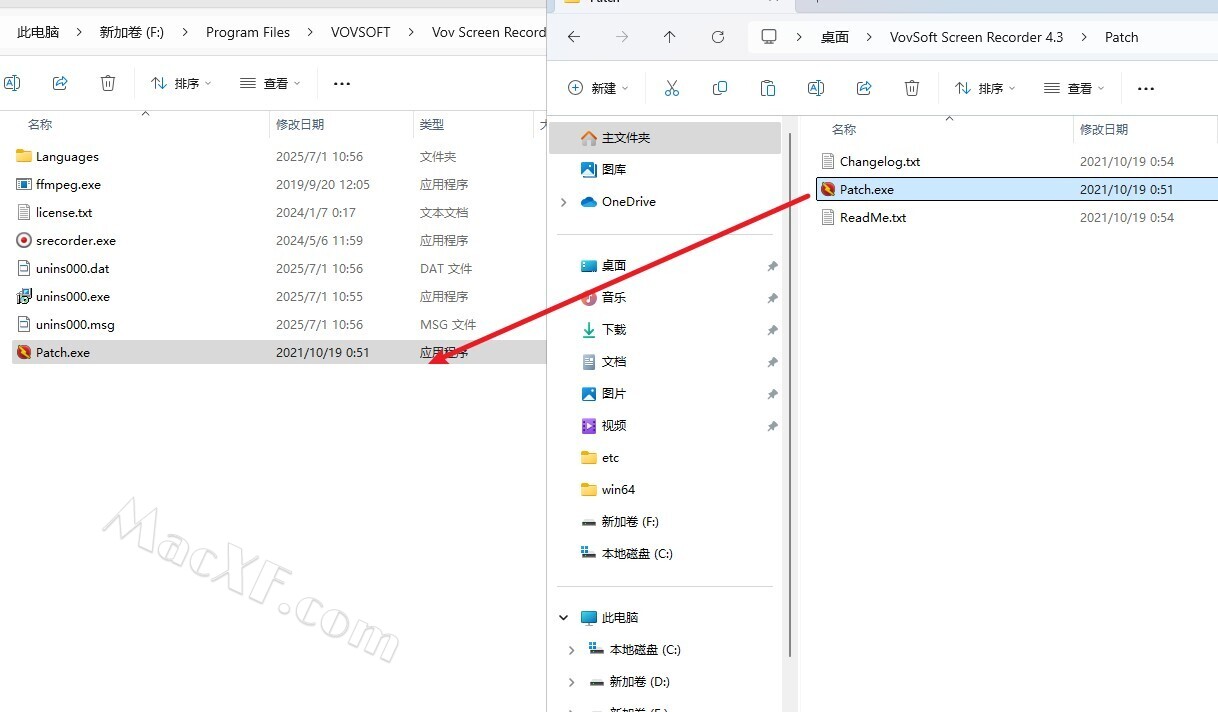Viewport: 1218px width, 712px height.
Task: Click 此电脑 breadcrumb in left window
Action: (x=38, y=32)
